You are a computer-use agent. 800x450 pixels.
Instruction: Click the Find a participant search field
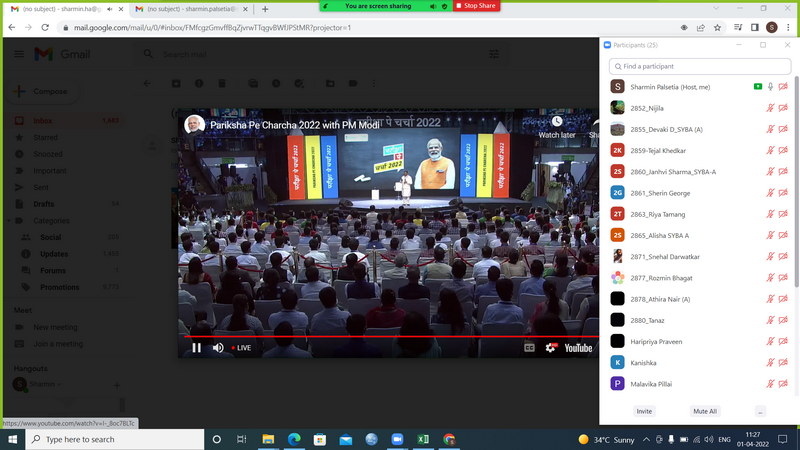pos(699,66)
